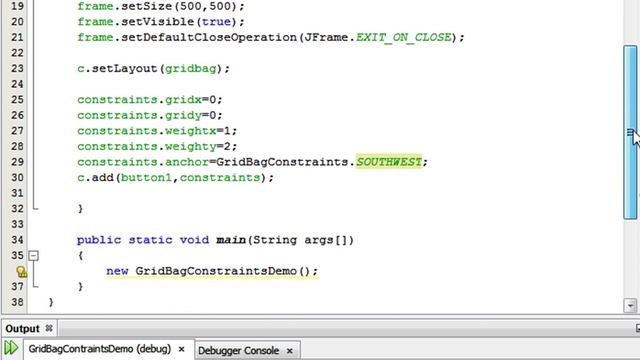The image size is (640, 360).
Task: Click line number 34 in the gutter
Action: (x=17, y=240)
